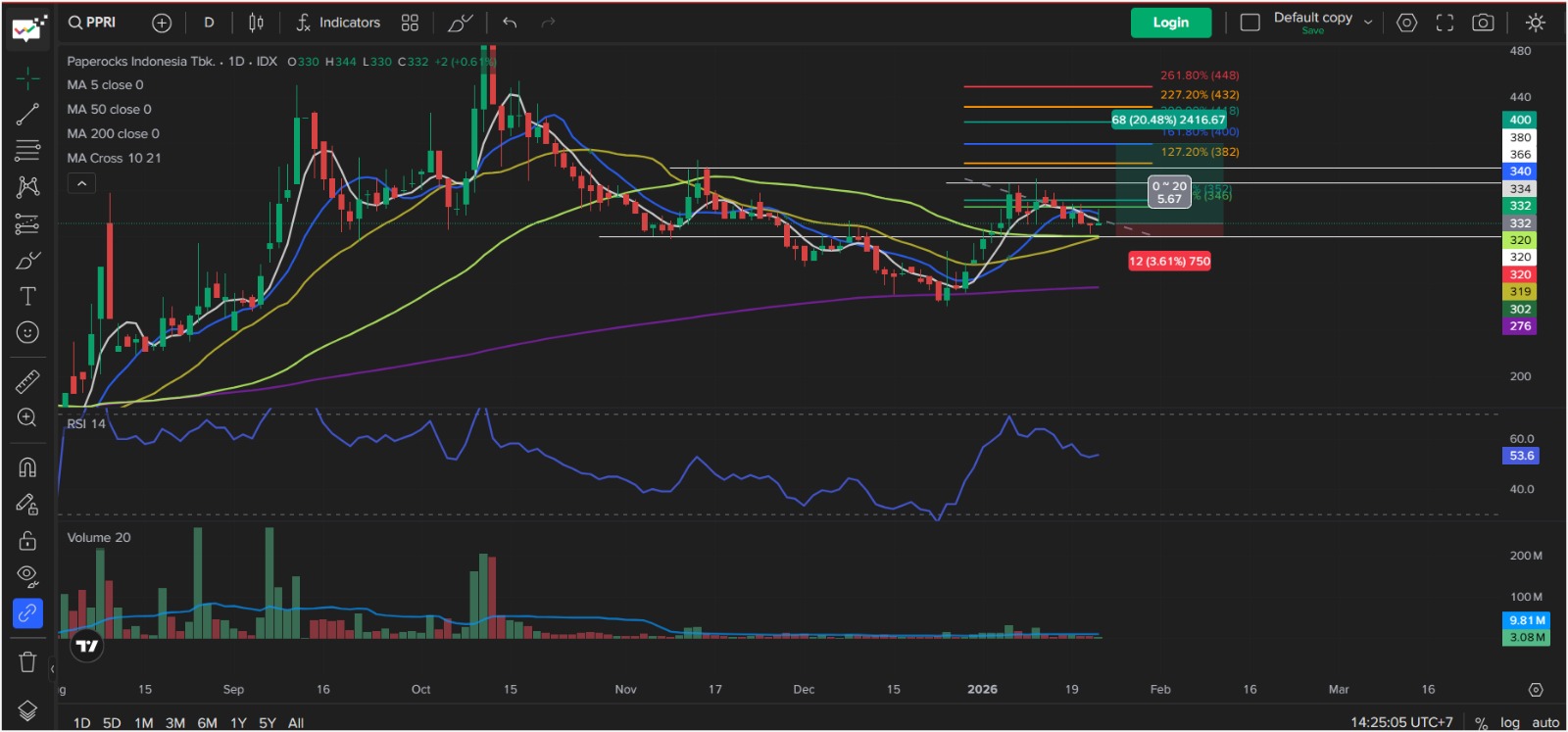Select the MA 5 close 0 legend
The image size is (1568, 732).
pos(105,85)
